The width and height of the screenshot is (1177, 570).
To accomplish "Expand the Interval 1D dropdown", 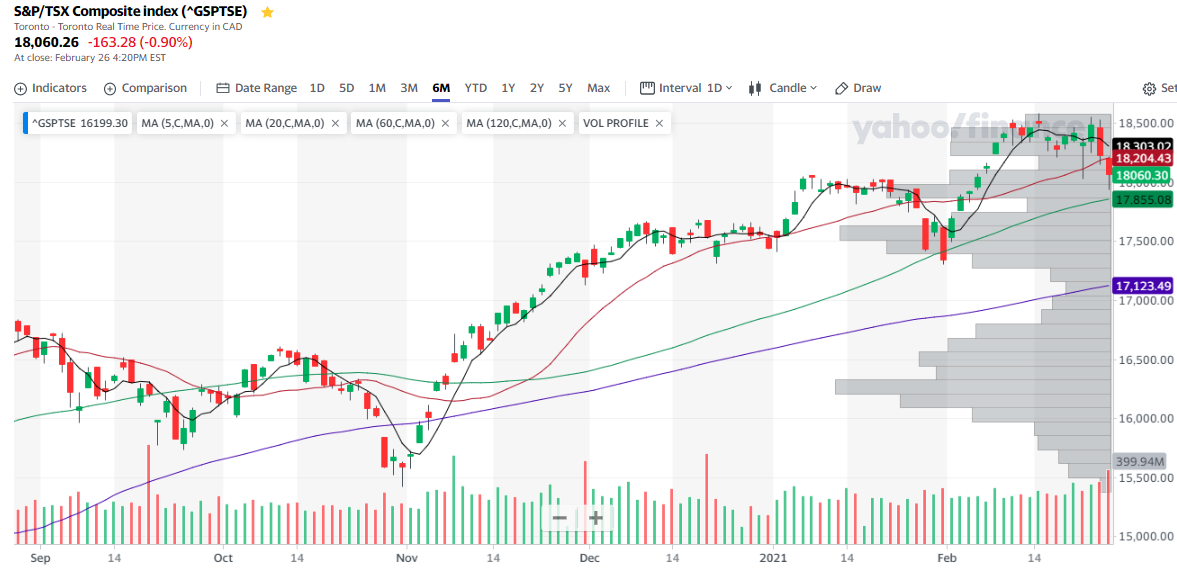I will pos(686,88).
